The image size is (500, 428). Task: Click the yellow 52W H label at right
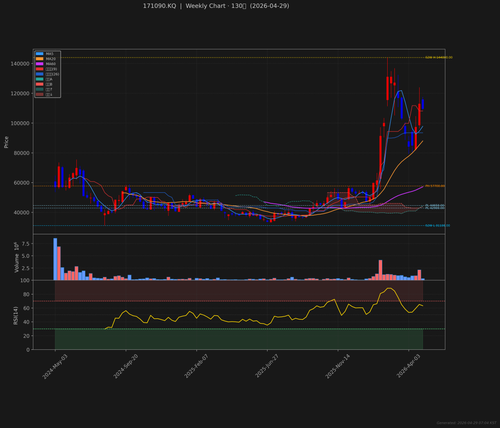[x=439, y=58]
